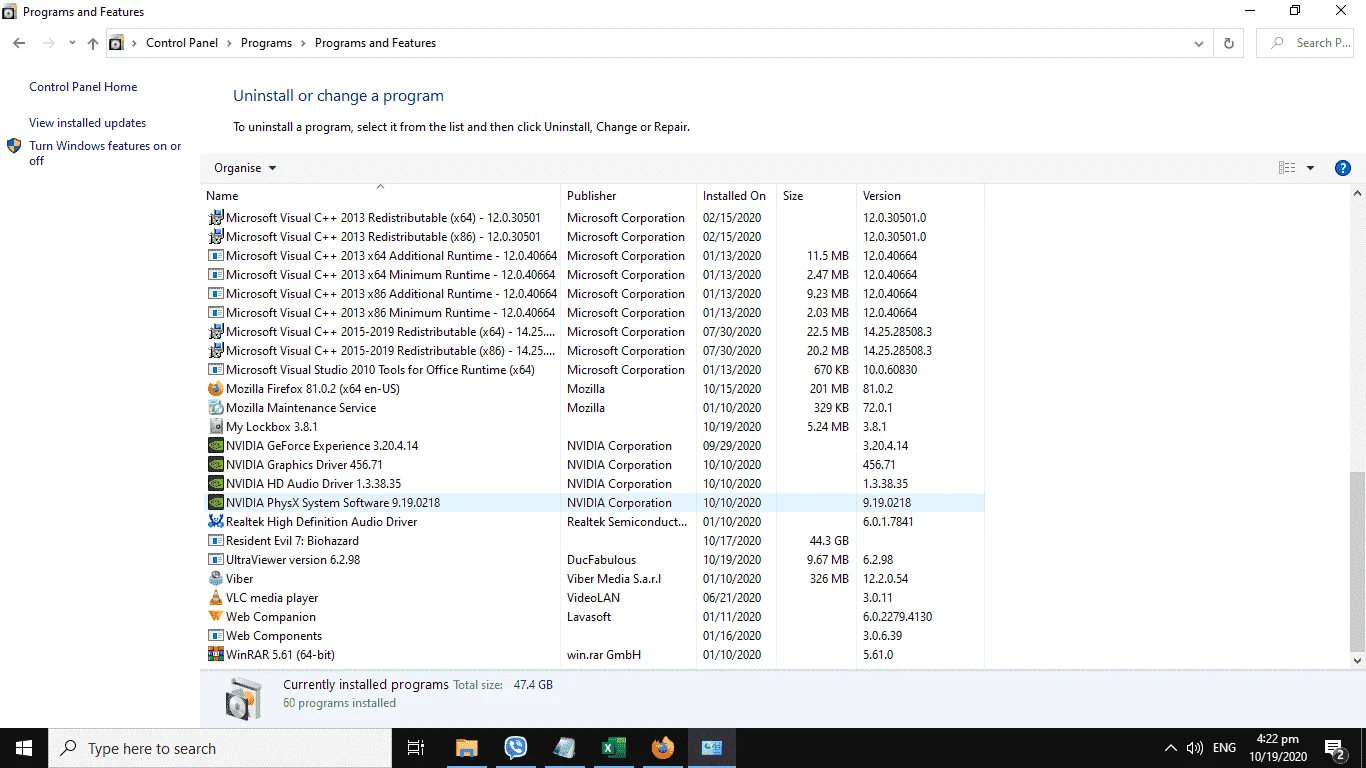Show hidden system tray icons

[x=1170, y=748]
